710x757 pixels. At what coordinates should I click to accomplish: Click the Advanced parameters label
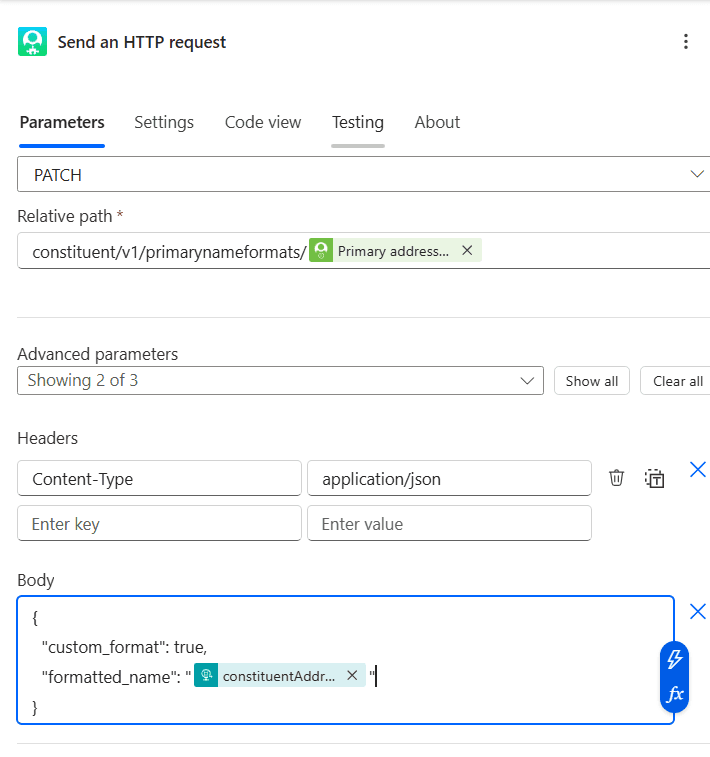(x=97, y=354)
